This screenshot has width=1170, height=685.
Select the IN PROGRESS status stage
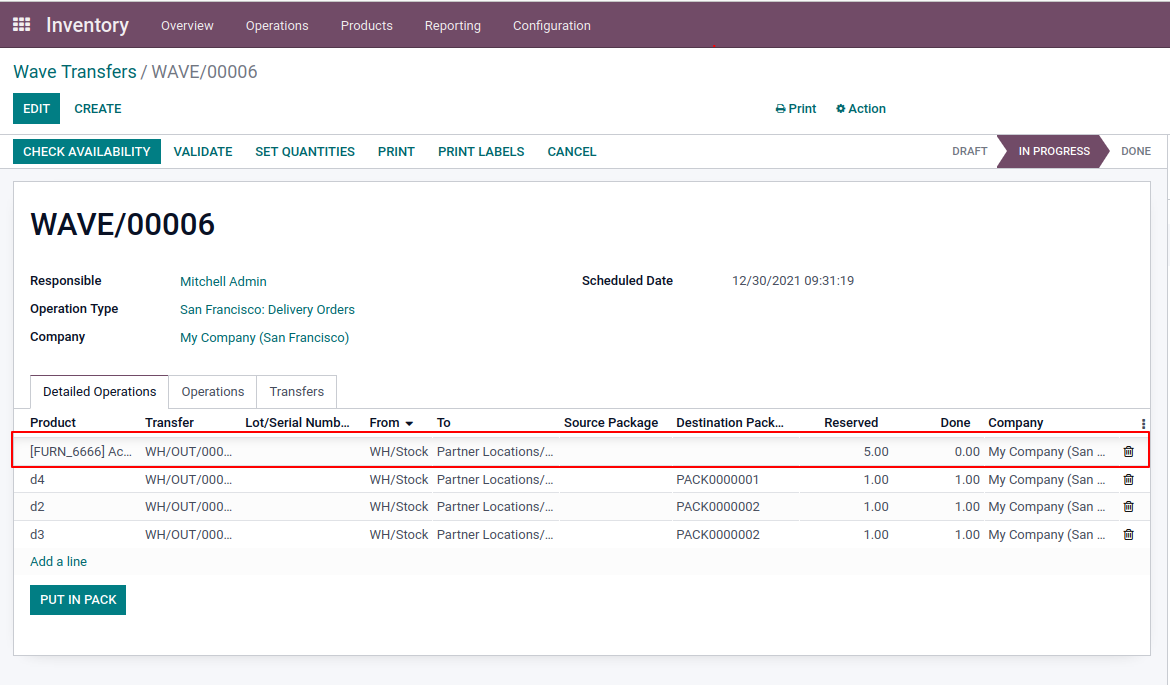coord(1054,151)
